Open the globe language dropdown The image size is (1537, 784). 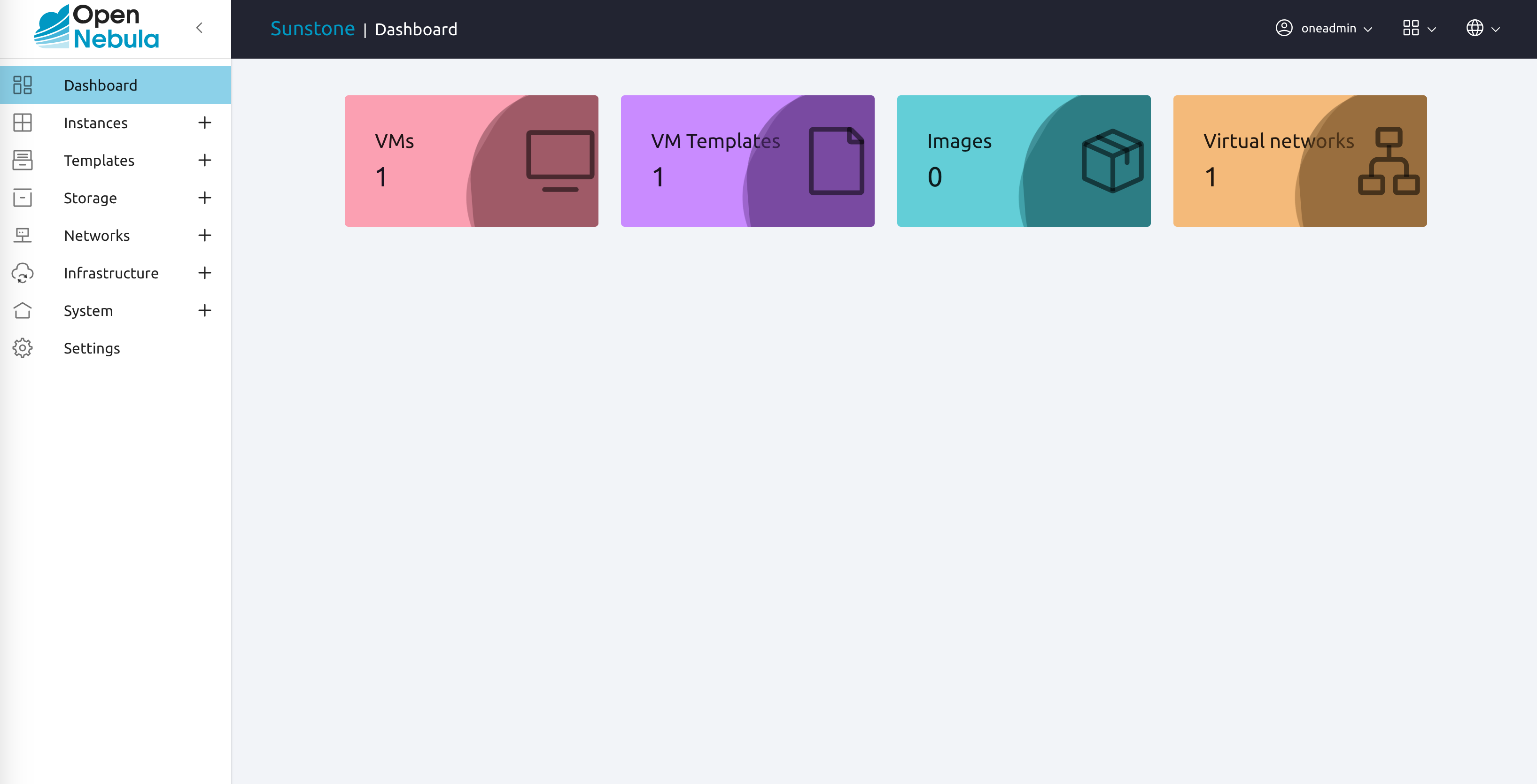click(1483, 28)
